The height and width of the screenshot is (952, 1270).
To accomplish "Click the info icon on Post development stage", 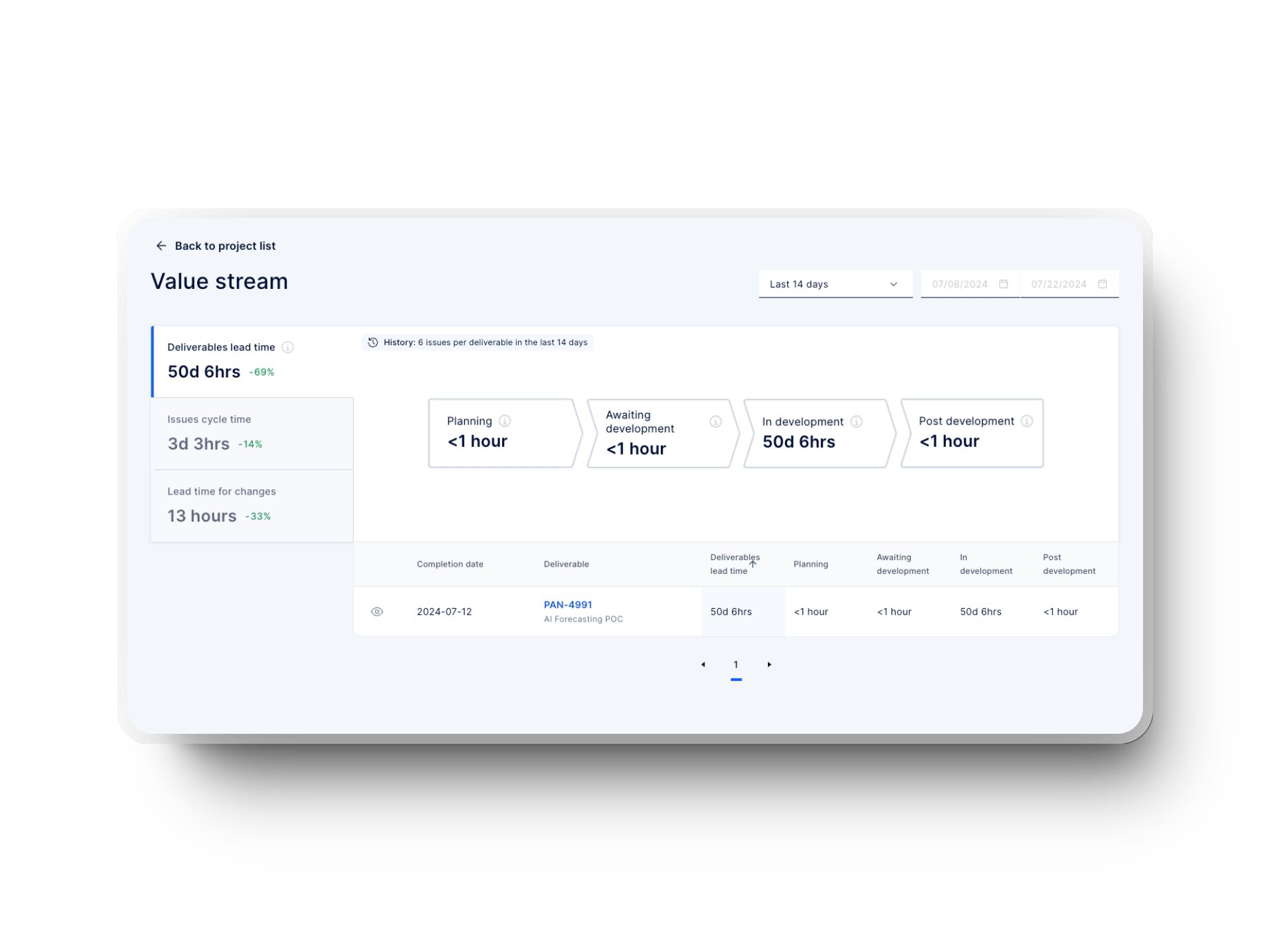I will point(1027,420).
